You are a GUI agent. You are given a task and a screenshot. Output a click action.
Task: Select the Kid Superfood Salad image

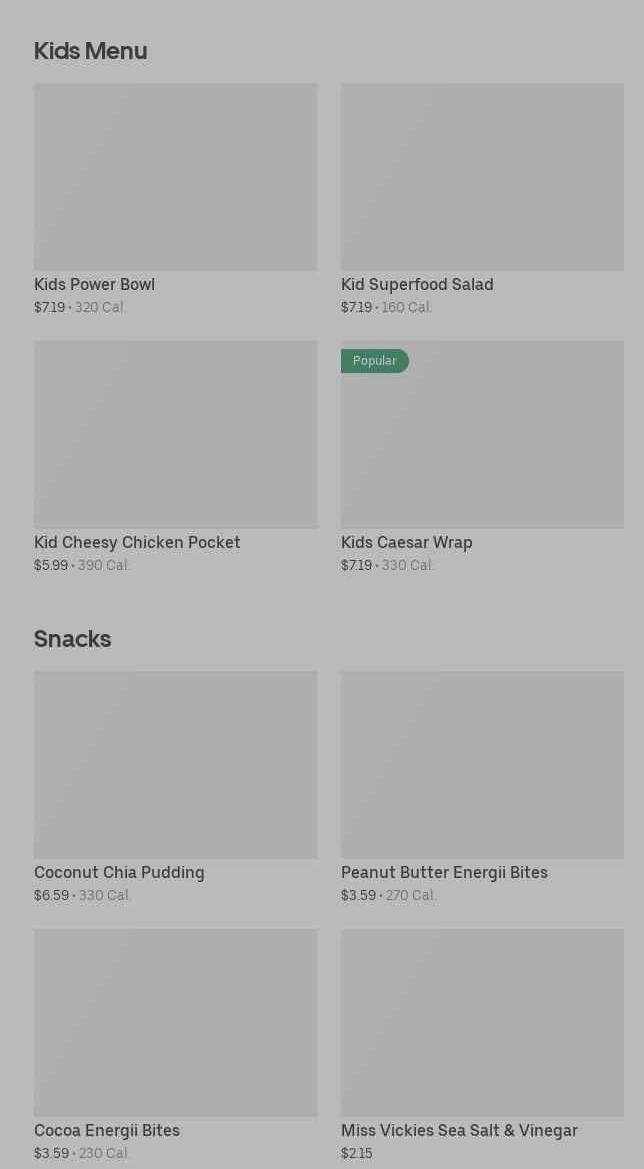(482, 177)
